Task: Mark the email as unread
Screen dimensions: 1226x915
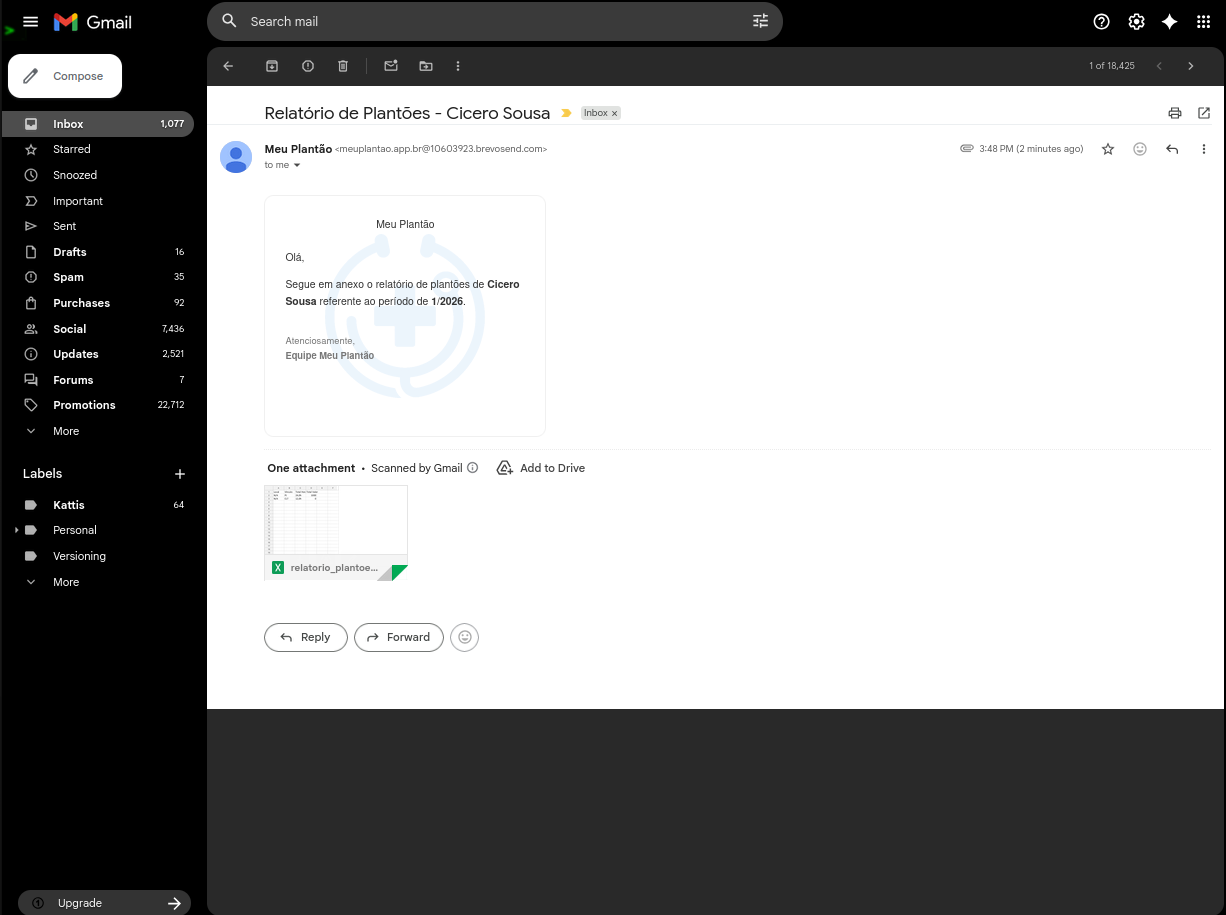Action: coord(390,66)
